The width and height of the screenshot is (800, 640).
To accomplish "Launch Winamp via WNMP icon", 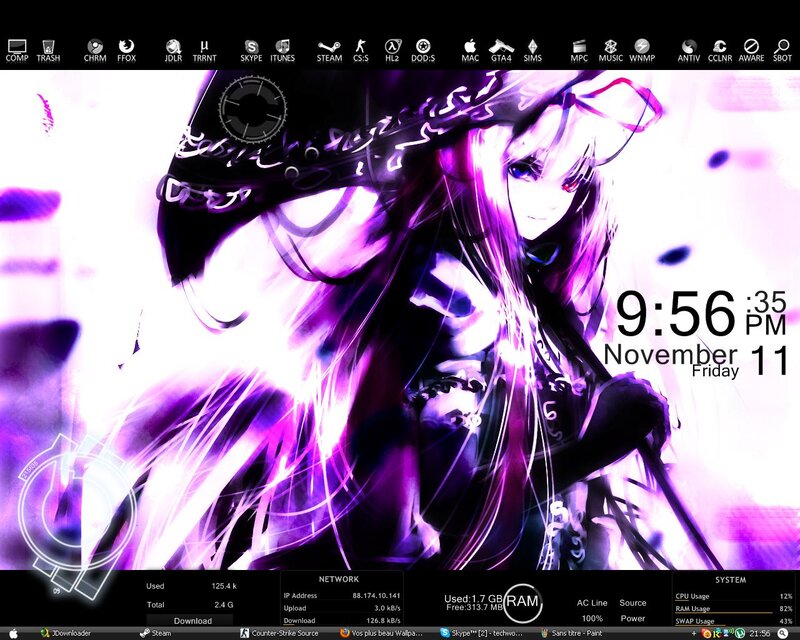I will click(x=642, y=51).
